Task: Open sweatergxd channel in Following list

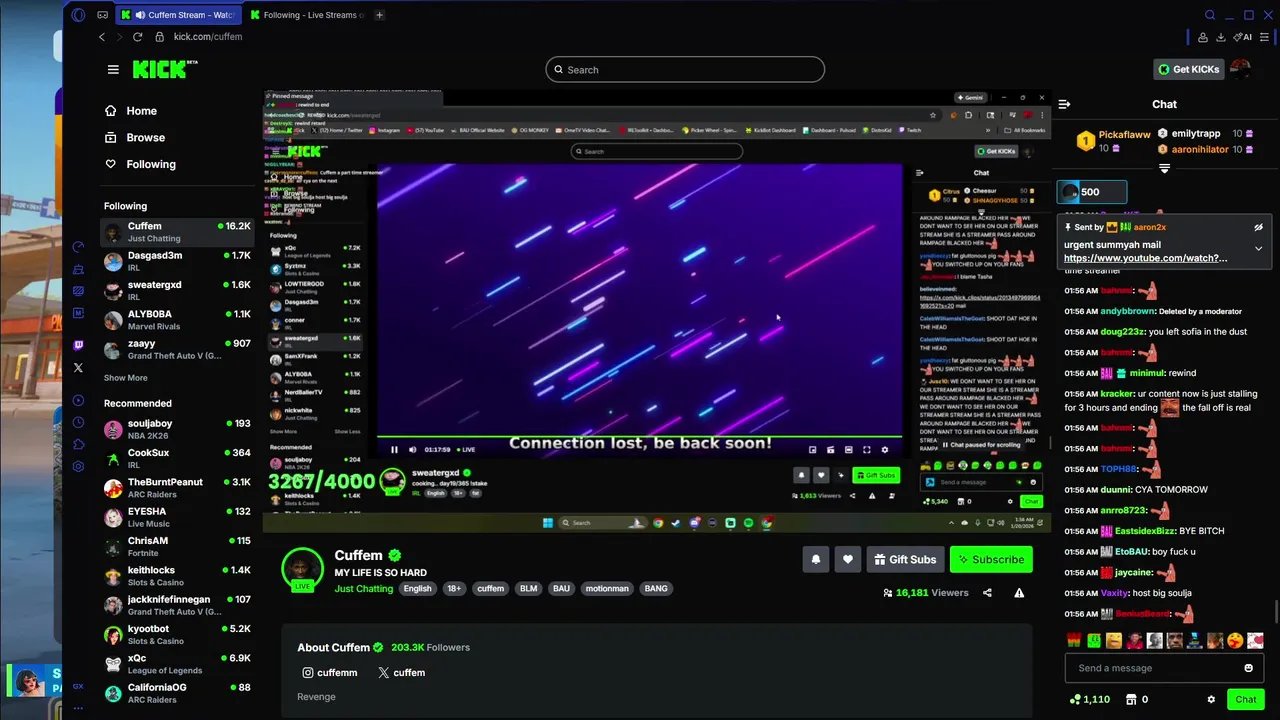Action: [177, 291]
